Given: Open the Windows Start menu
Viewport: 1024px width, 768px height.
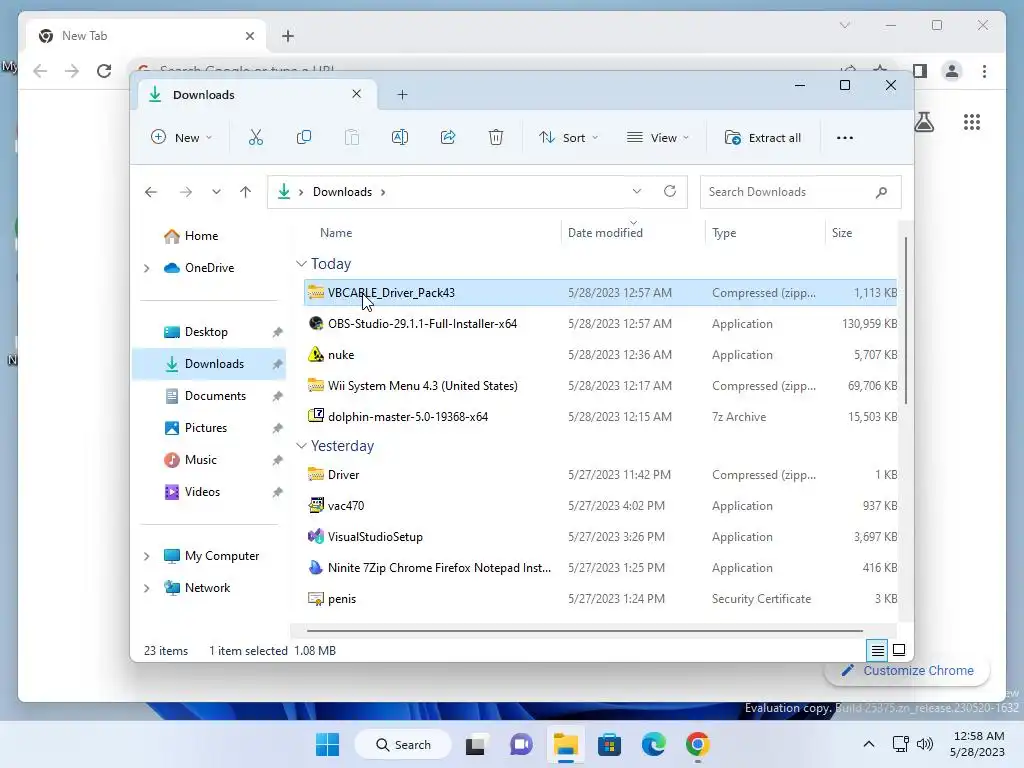Looking at the screenshot, I should pyautogui.click(x=327, y=744).
